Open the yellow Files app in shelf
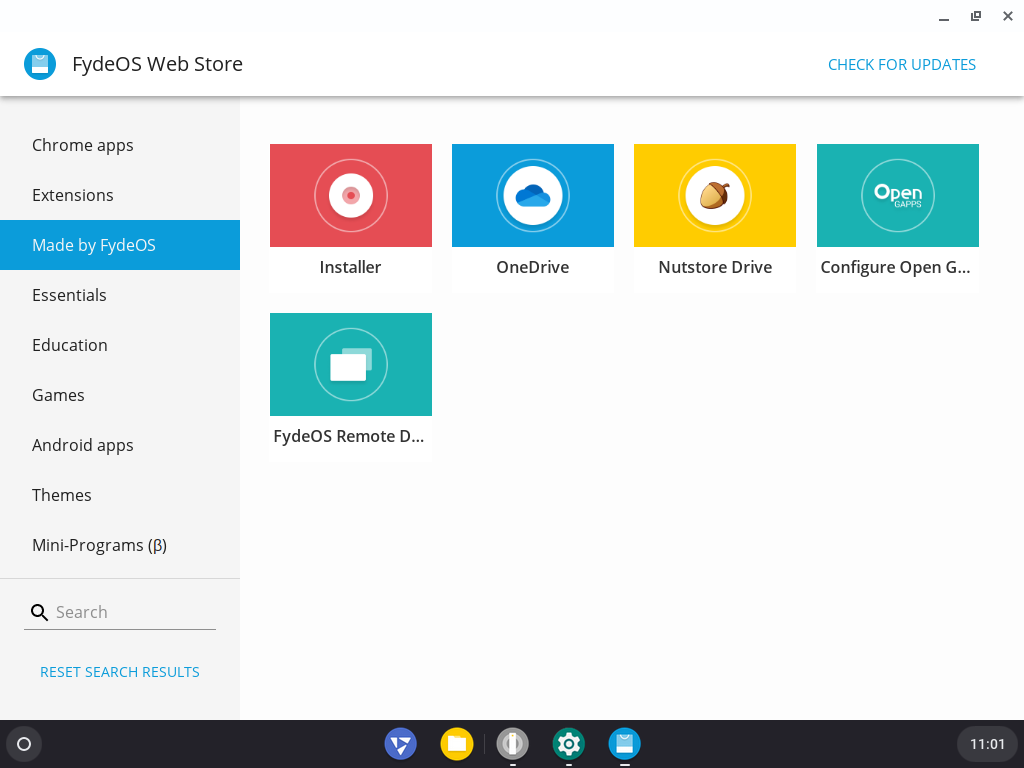 click(x=456, y=744)
